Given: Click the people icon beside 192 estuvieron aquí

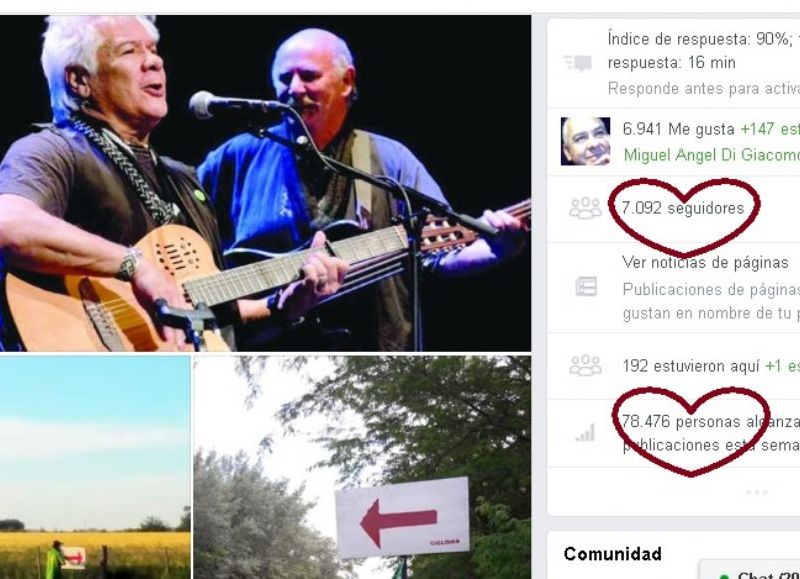Looking at the screenshot, I should pos(585,365).
